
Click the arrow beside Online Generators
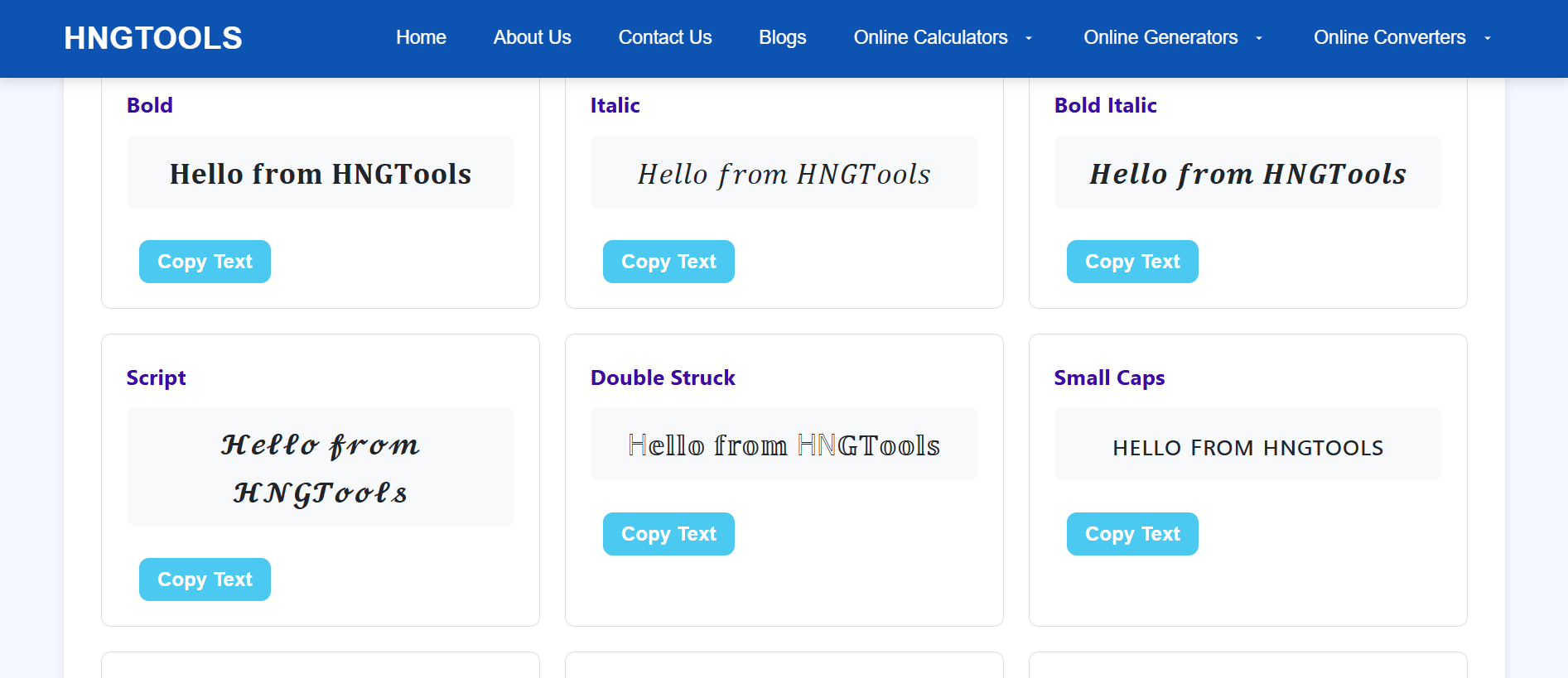click(1259, 38)
